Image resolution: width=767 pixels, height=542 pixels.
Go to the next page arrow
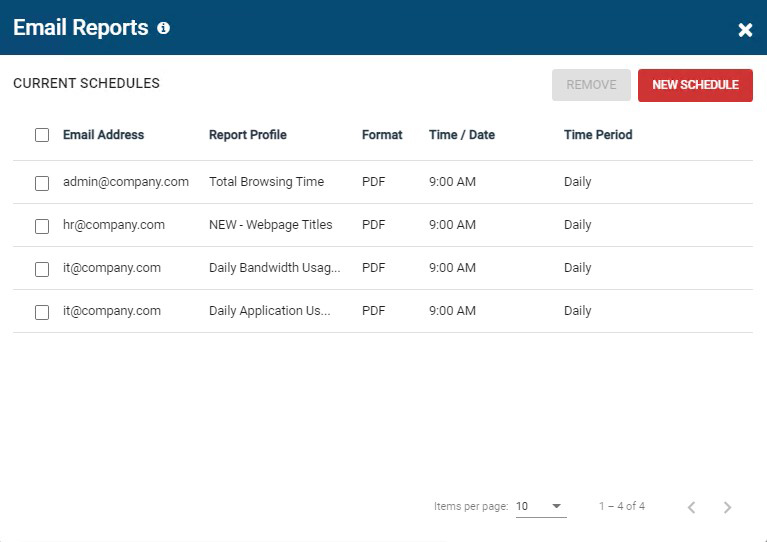[727, 507]
